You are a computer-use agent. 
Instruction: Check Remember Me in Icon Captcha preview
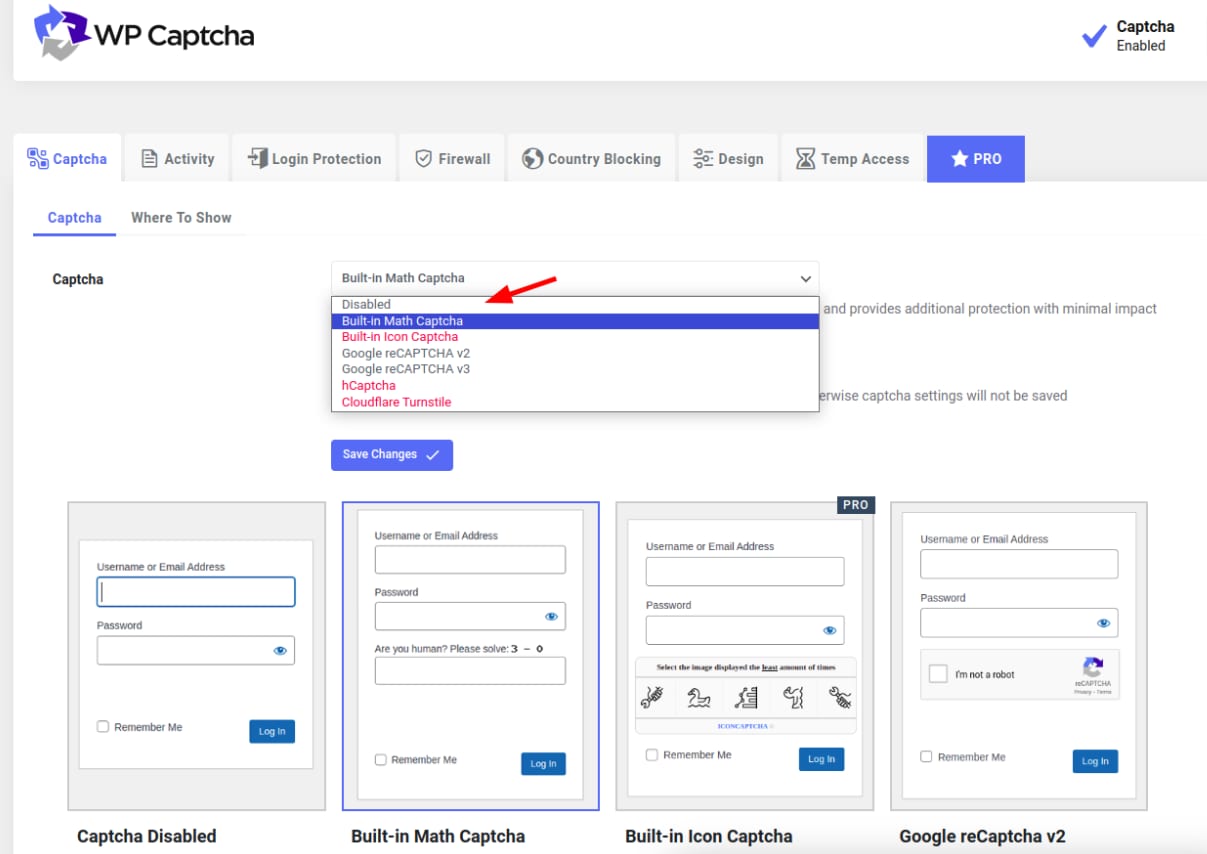click(652, 755)
